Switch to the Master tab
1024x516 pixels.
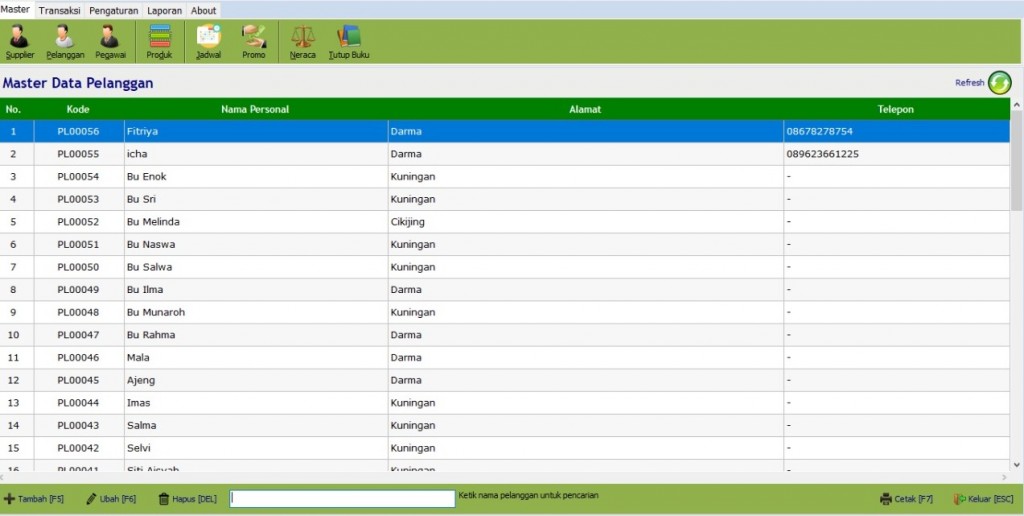(16, 10)
